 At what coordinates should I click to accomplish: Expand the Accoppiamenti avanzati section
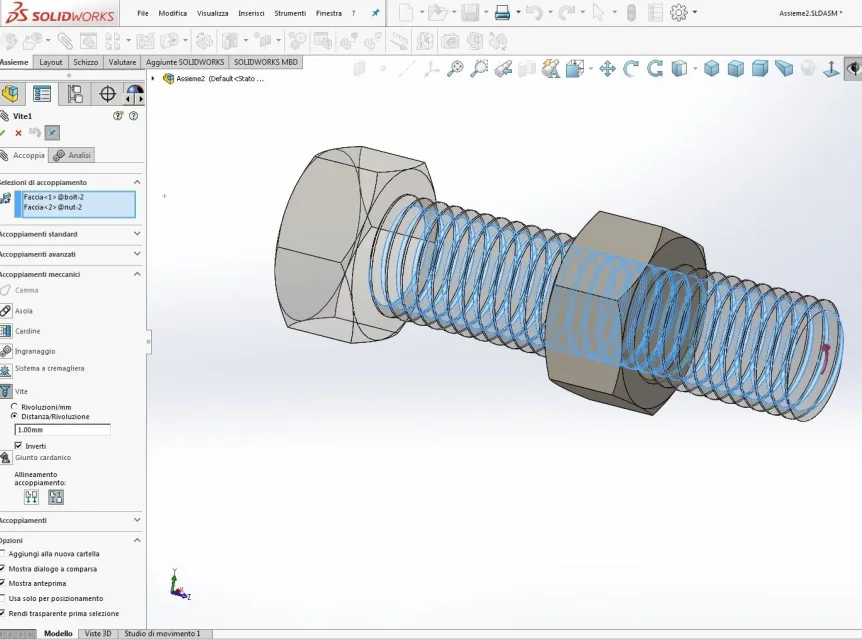[70, 254]
